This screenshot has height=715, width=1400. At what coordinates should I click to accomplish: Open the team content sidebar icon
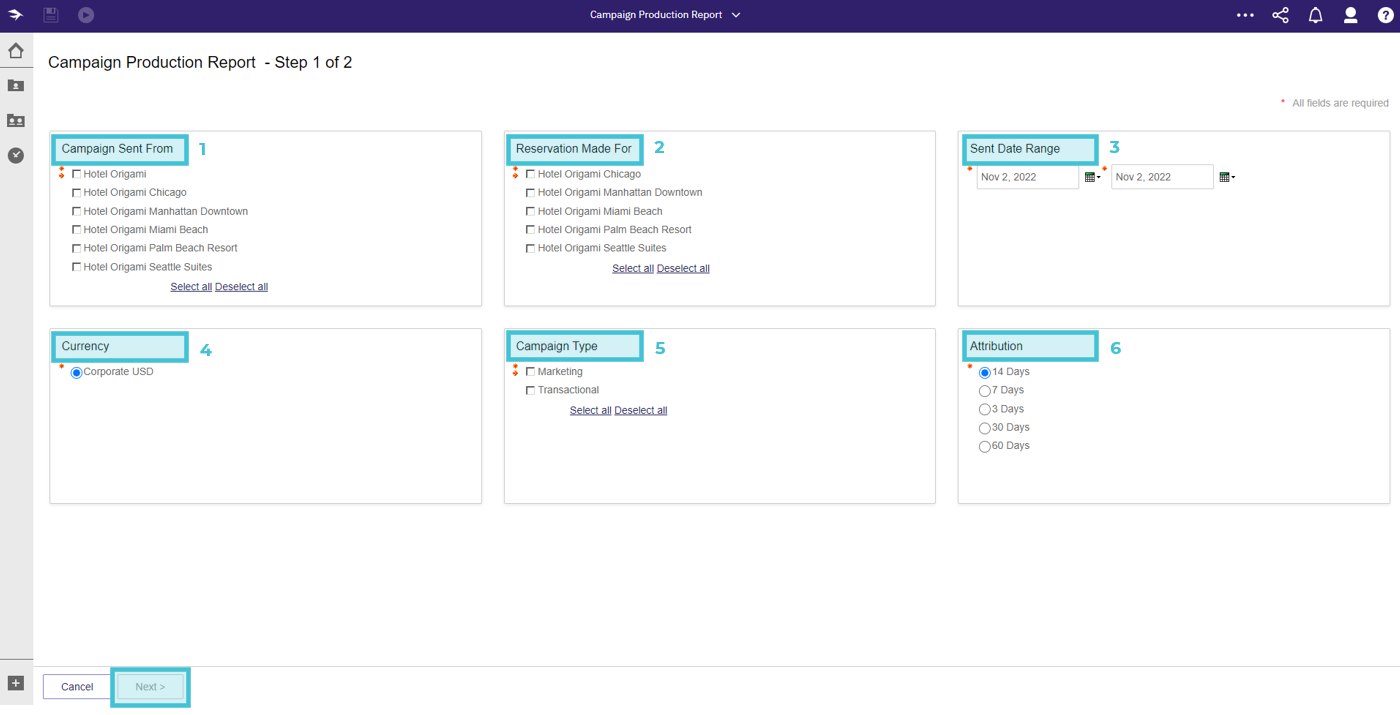pos(16,121)
